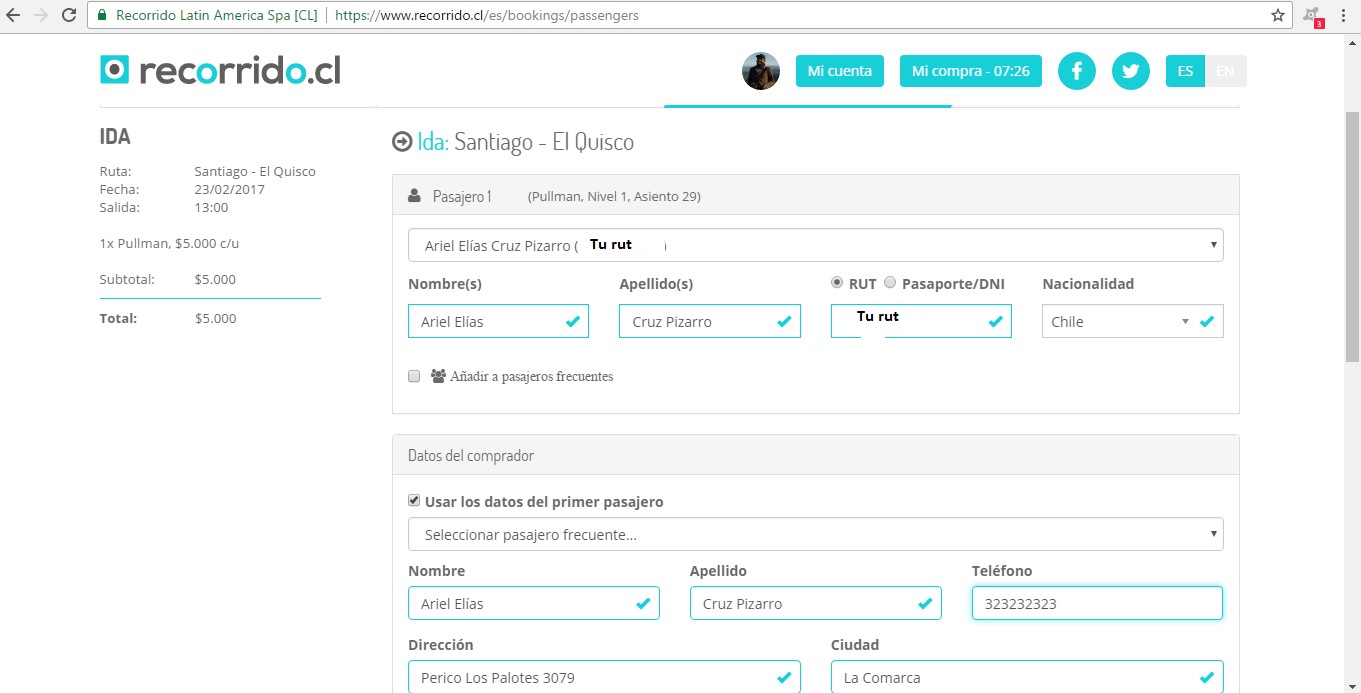This screenshot has height=693, width=1361.
Task: Open Seleccionar pasajero frecuente dropdown
Action: pos(815,534)
